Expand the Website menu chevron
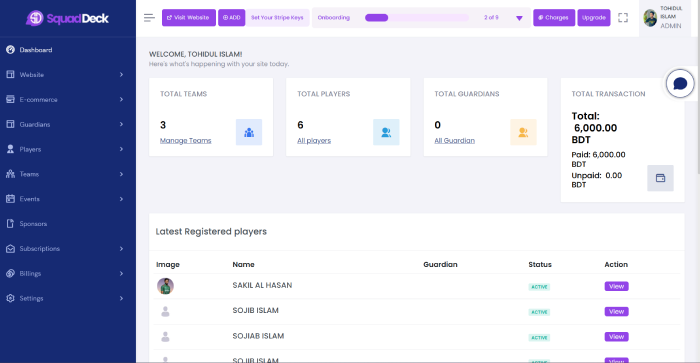 pyautogui.click(x=121, y=75)
